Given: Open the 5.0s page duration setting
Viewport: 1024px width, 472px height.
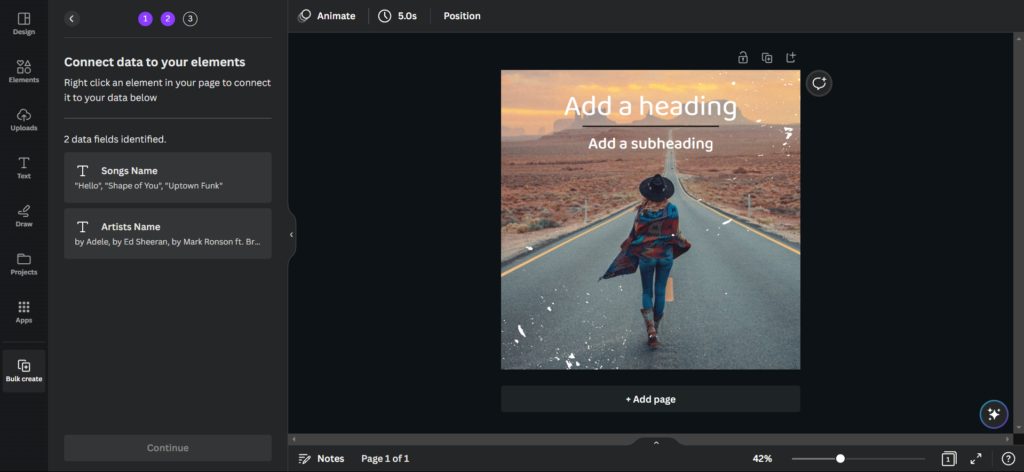Looking at the screenshot, I should point(397,16).
